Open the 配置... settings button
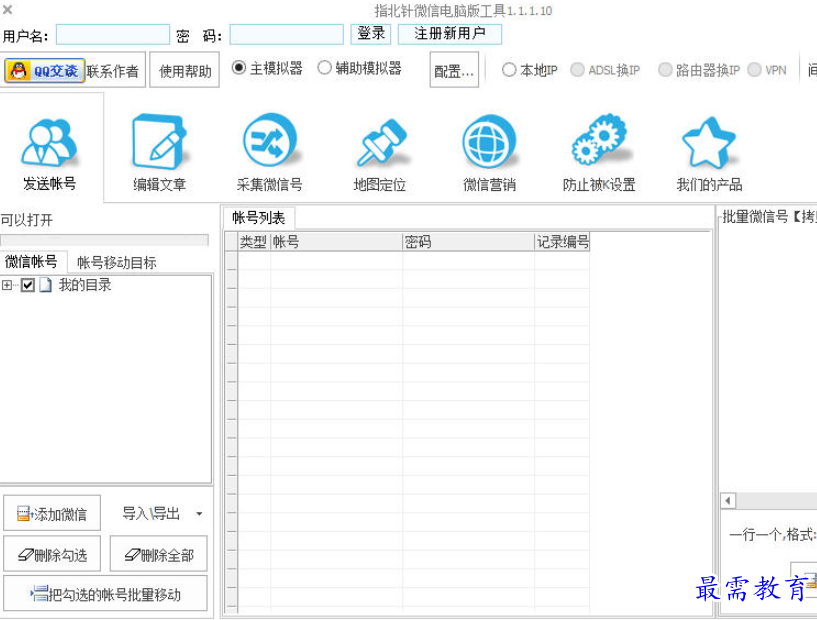The width and height of the screenshot is (817, 620). click(454, 70)
